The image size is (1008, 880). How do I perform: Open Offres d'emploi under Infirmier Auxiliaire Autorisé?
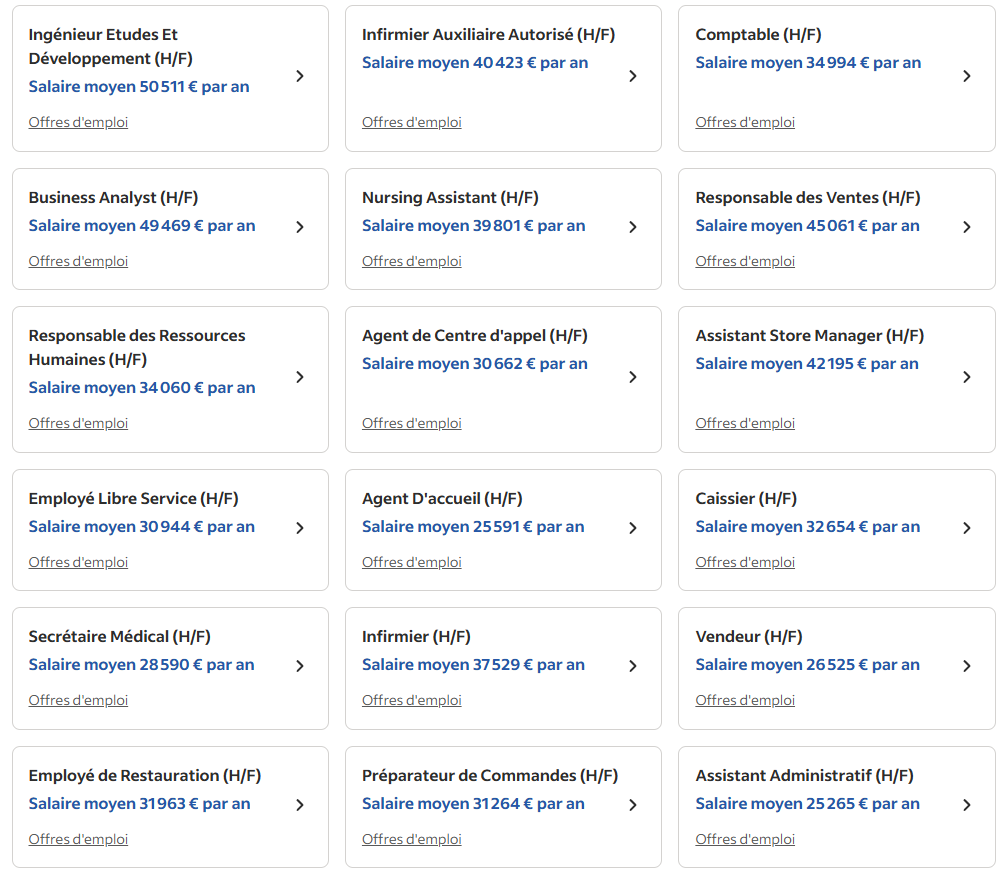[411, 122]
